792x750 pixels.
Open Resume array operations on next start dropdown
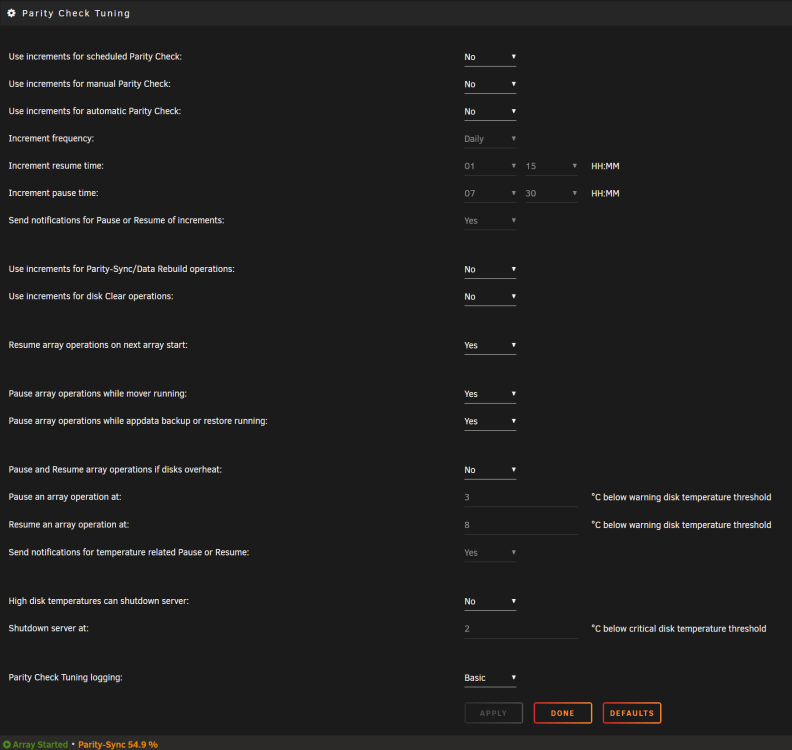(490, 345)
